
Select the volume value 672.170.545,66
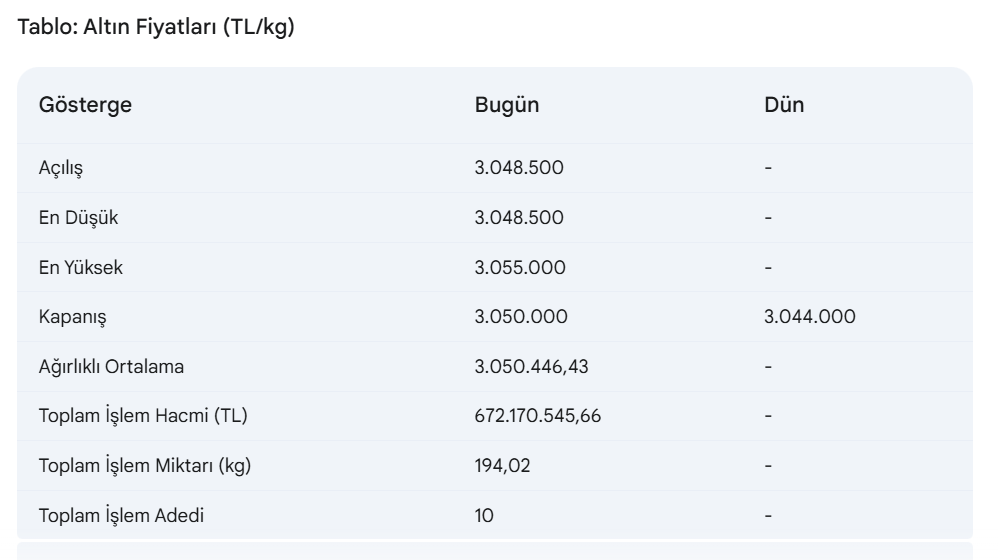point(538,416)
